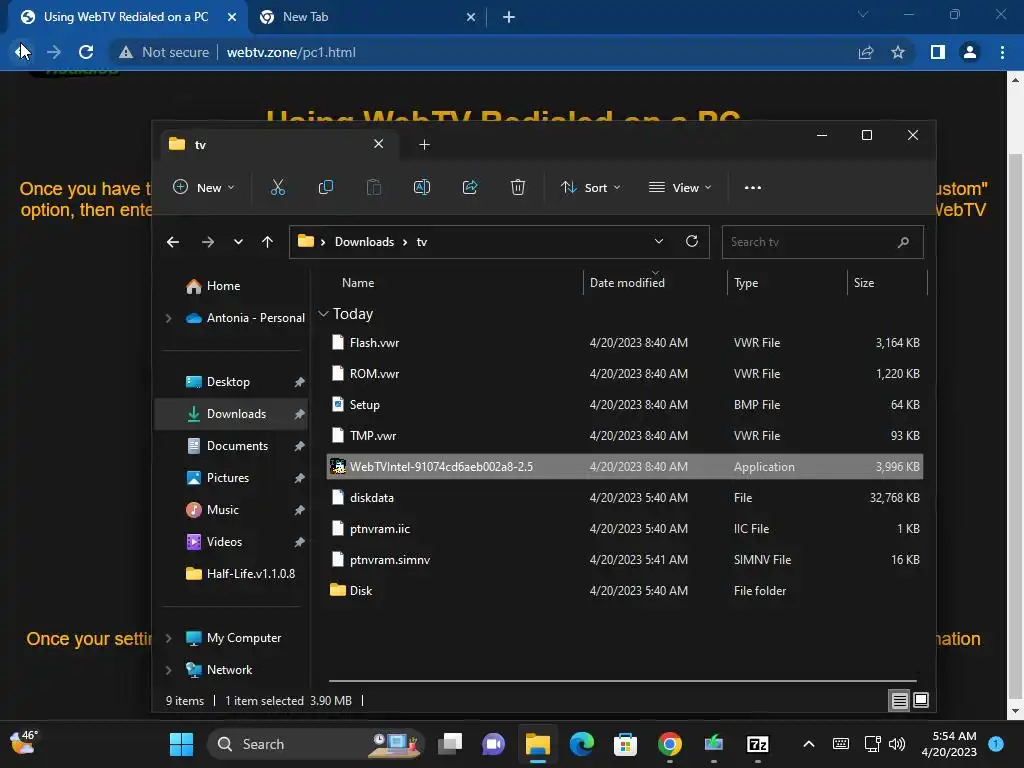Click the Copy icon in Explorer toolbar

(325, 187)
